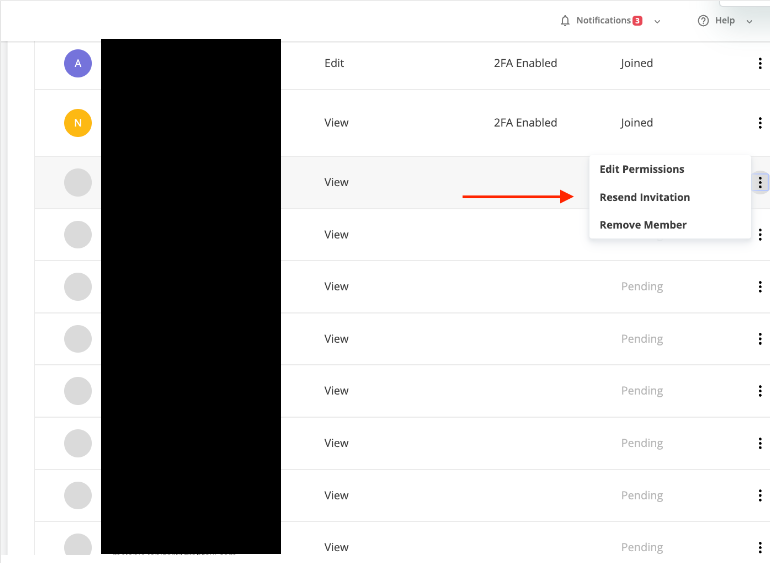Select Edit Permissions from the context menu
The image size is (770, 563).
pos(642,169)
